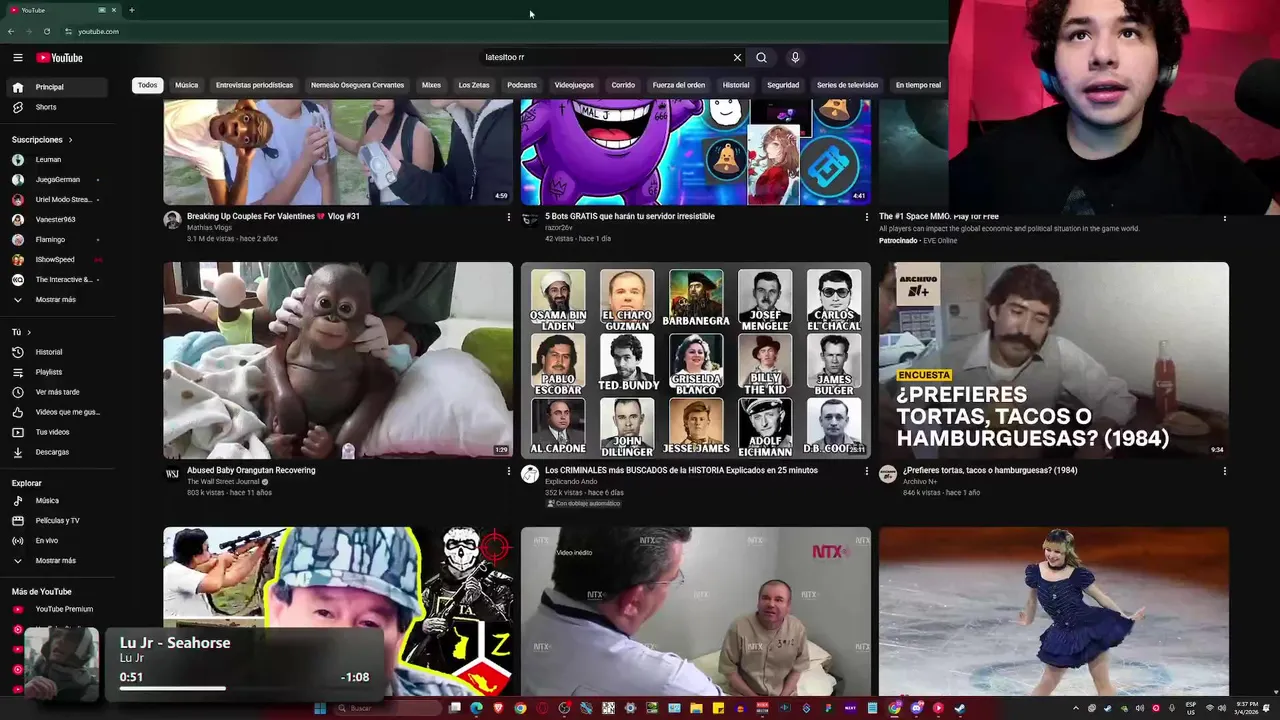Viewport: 1280px width, 720px height.
Task: Click the Archivo N+ channel avatar
Action: click(888, 474)
